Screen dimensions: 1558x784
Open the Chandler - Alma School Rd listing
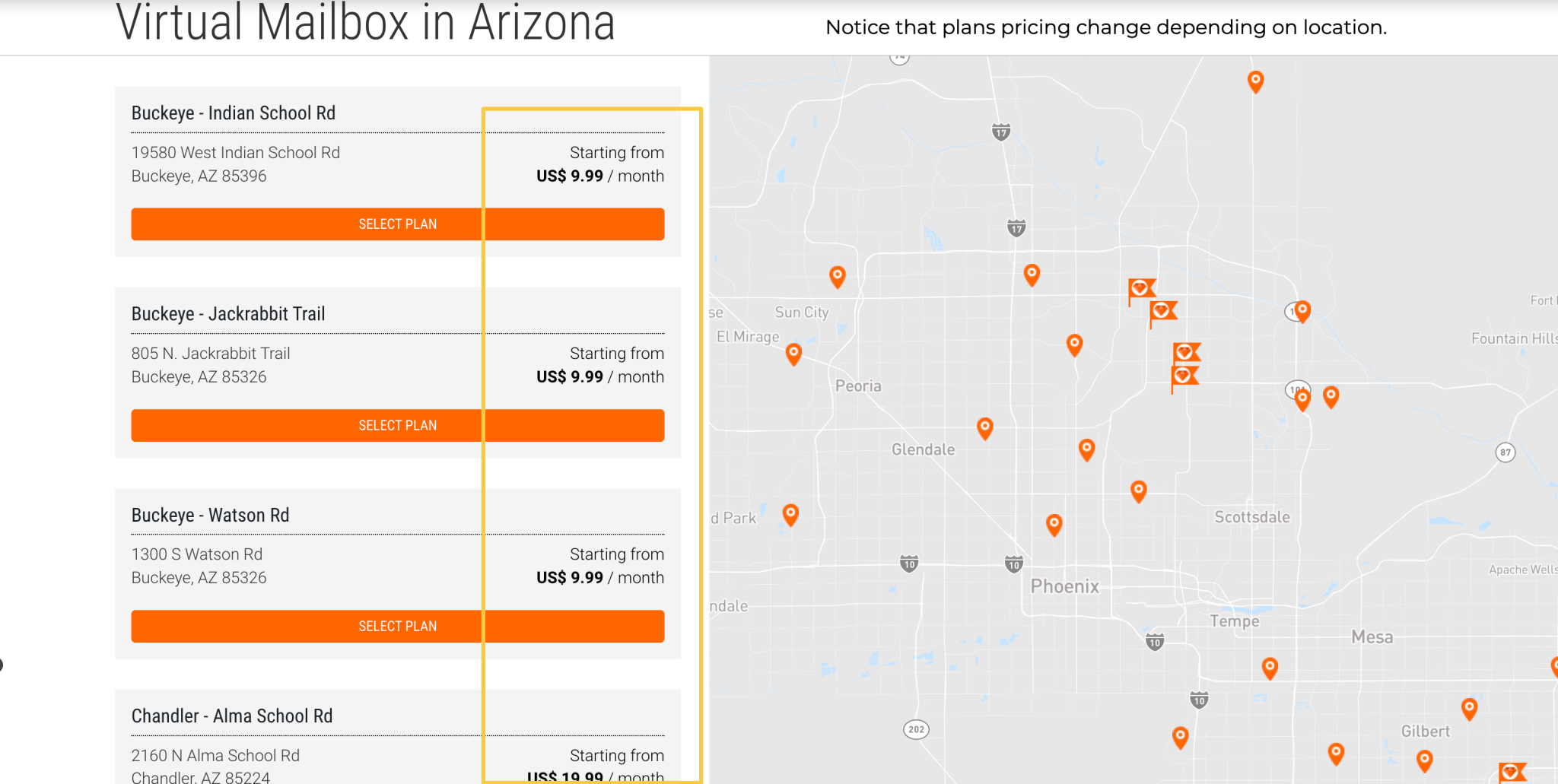[232, 716]
